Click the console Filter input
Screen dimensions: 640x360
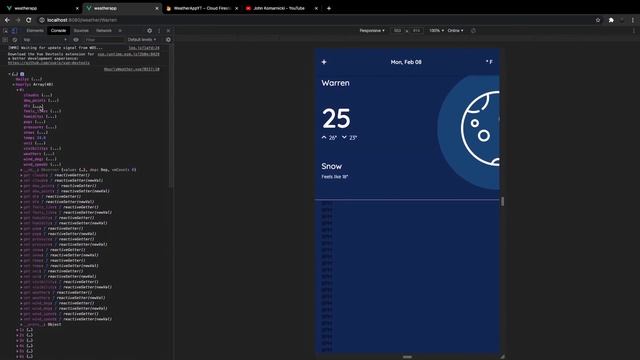[x=103, y=40]
